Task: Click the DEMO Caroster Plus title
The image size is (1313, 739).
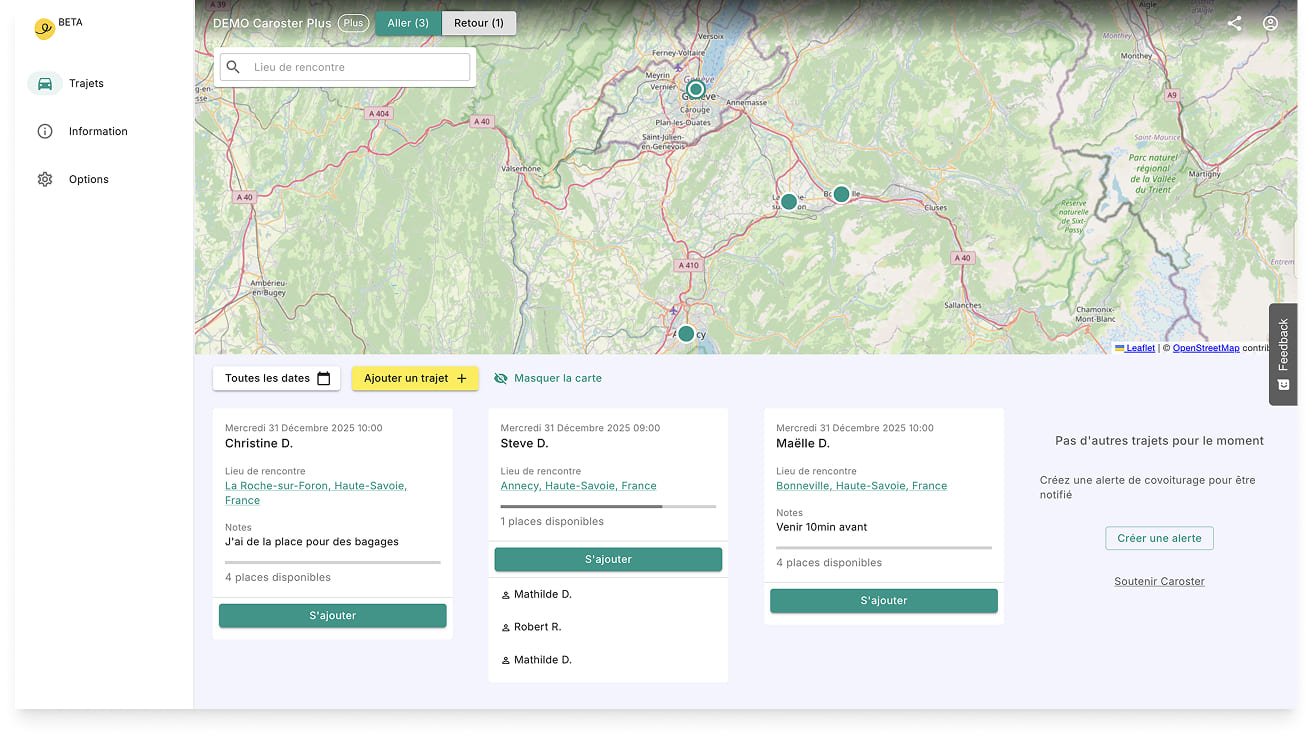Action: click(x=272, y=23)
